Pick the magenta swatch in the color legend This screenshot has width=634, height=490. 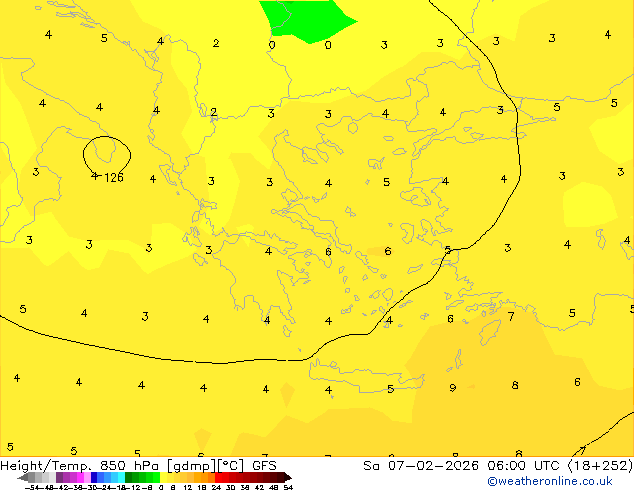tap(80, 478)
